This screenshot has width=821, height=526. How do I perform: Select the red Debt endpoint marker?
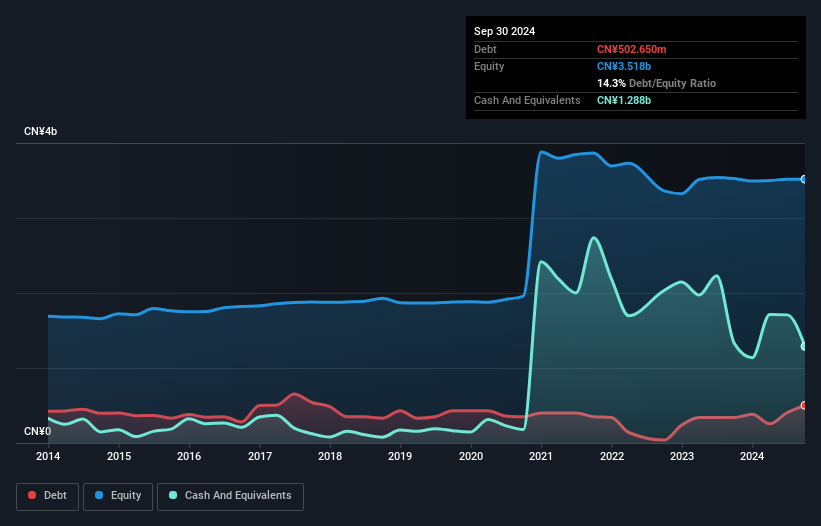point(804,406)
